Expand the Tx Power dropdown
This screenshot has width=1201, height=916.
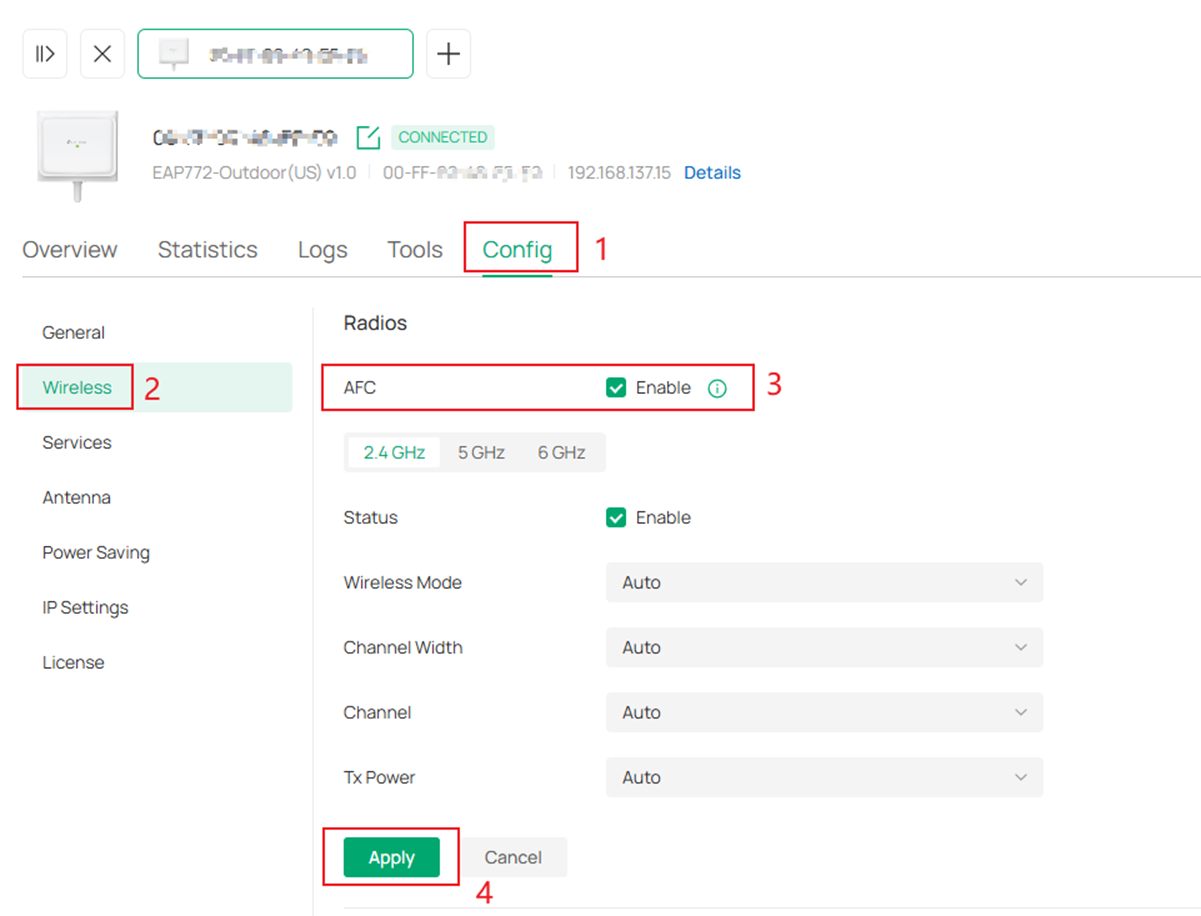point(824,778)
